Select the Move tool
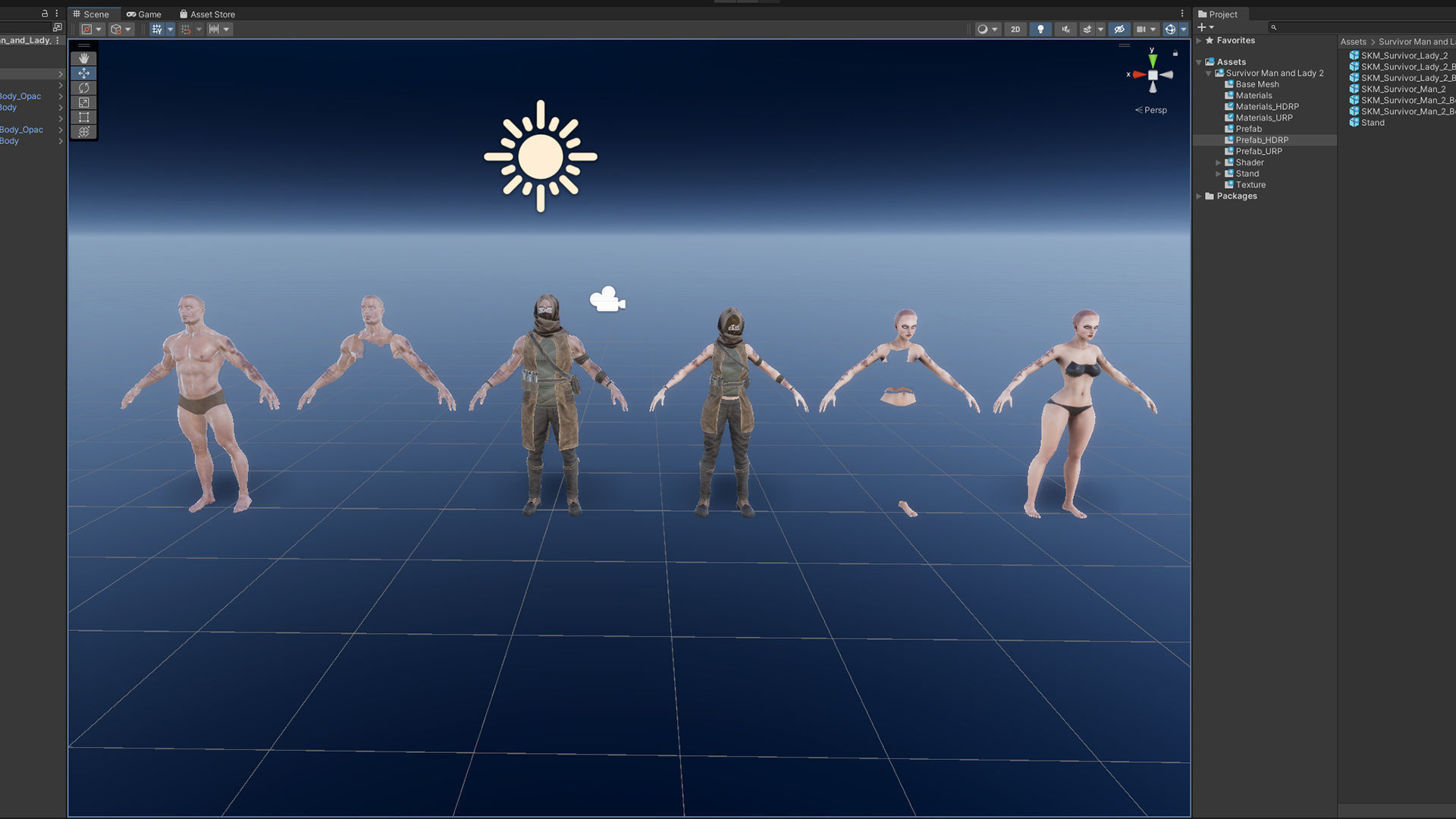The height and width of the screenshot is (819, 1456). [83, 74]
